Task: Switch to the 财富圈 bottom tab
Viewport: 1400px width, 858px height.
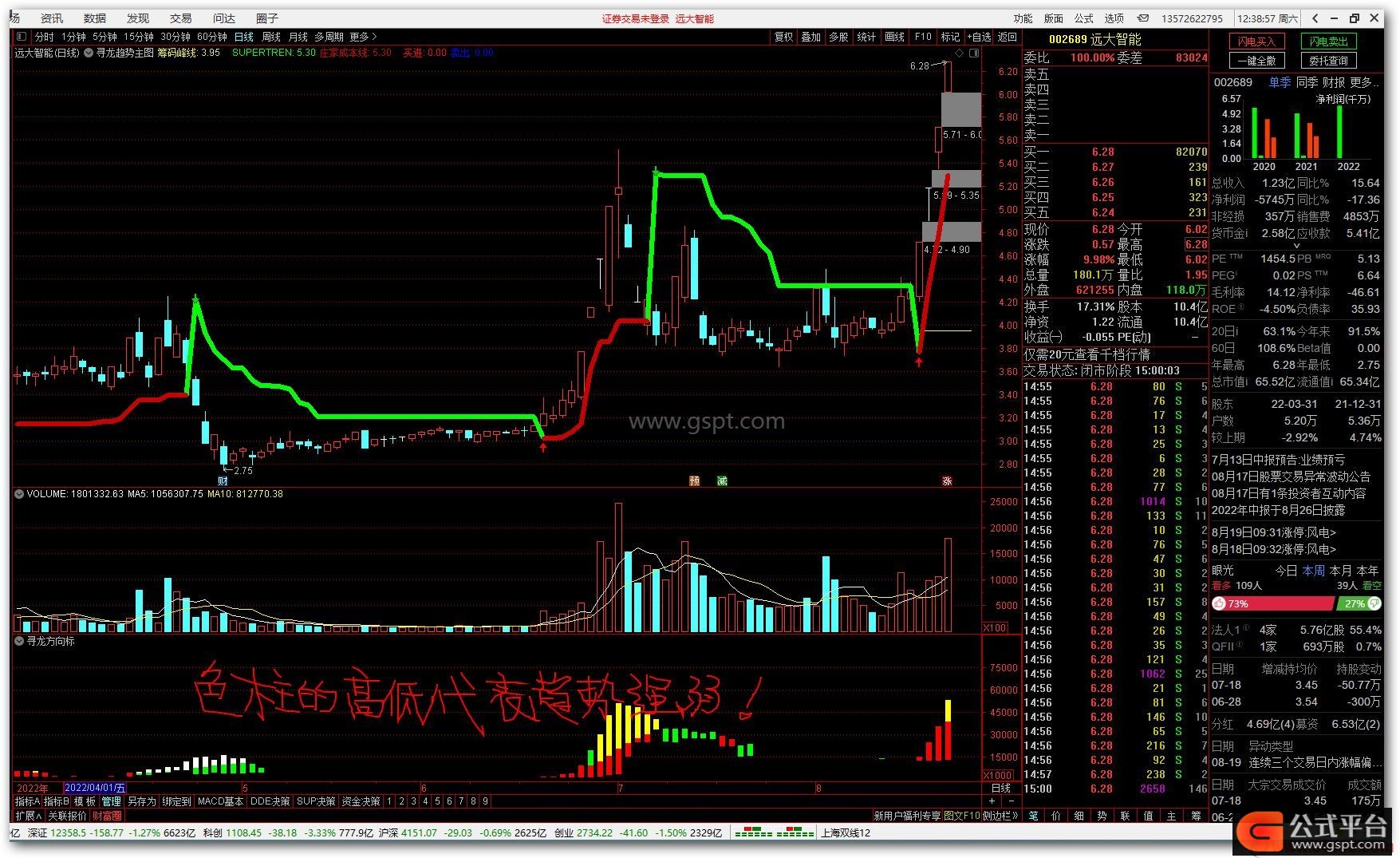Action: [107, 816]
